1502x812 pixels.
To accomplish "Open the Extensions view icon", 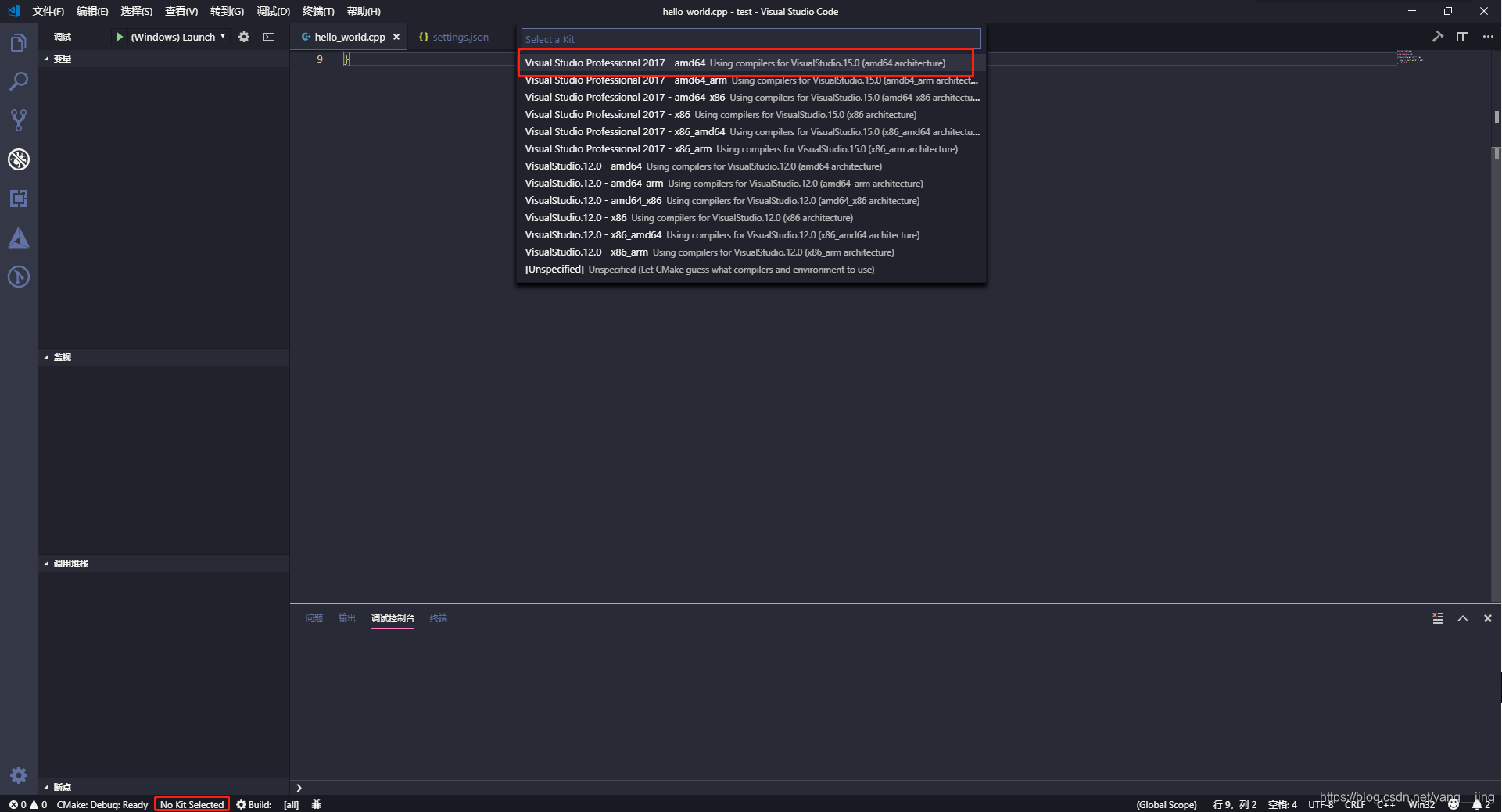I will click(x=19, y=199).
